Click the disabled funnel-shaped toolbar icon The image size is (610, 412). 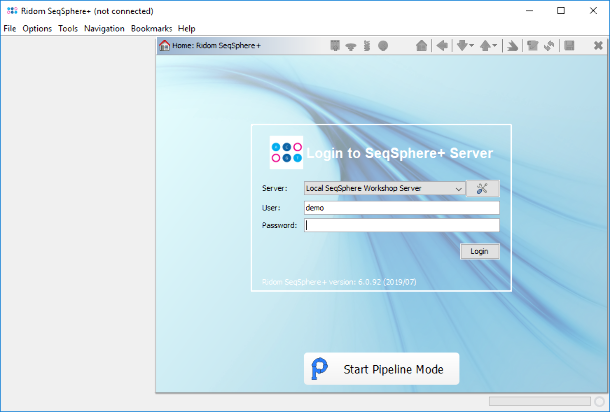click(x=351, y=46)
